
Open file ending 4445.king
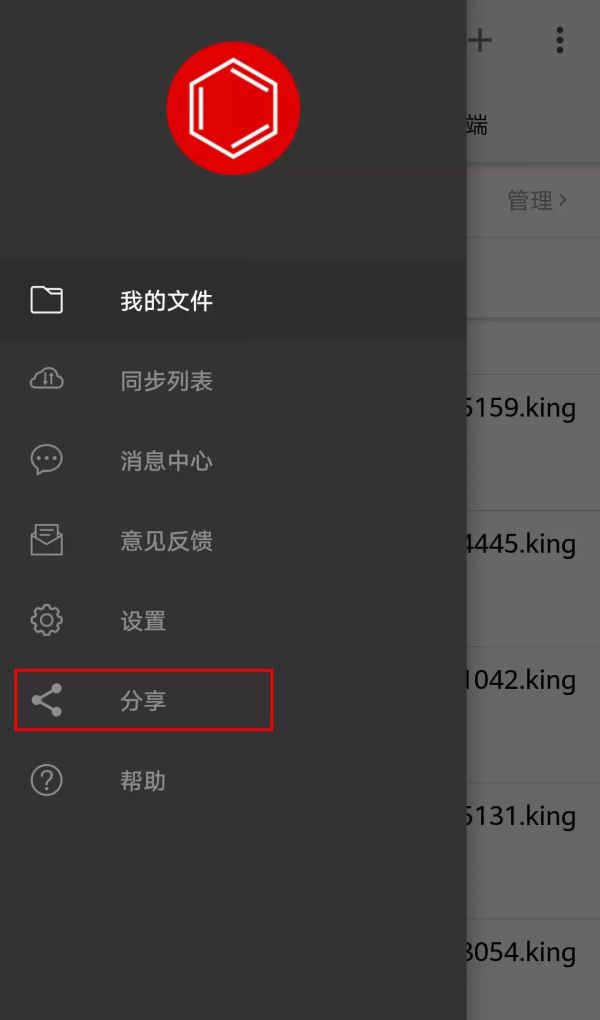pos(520,544)
